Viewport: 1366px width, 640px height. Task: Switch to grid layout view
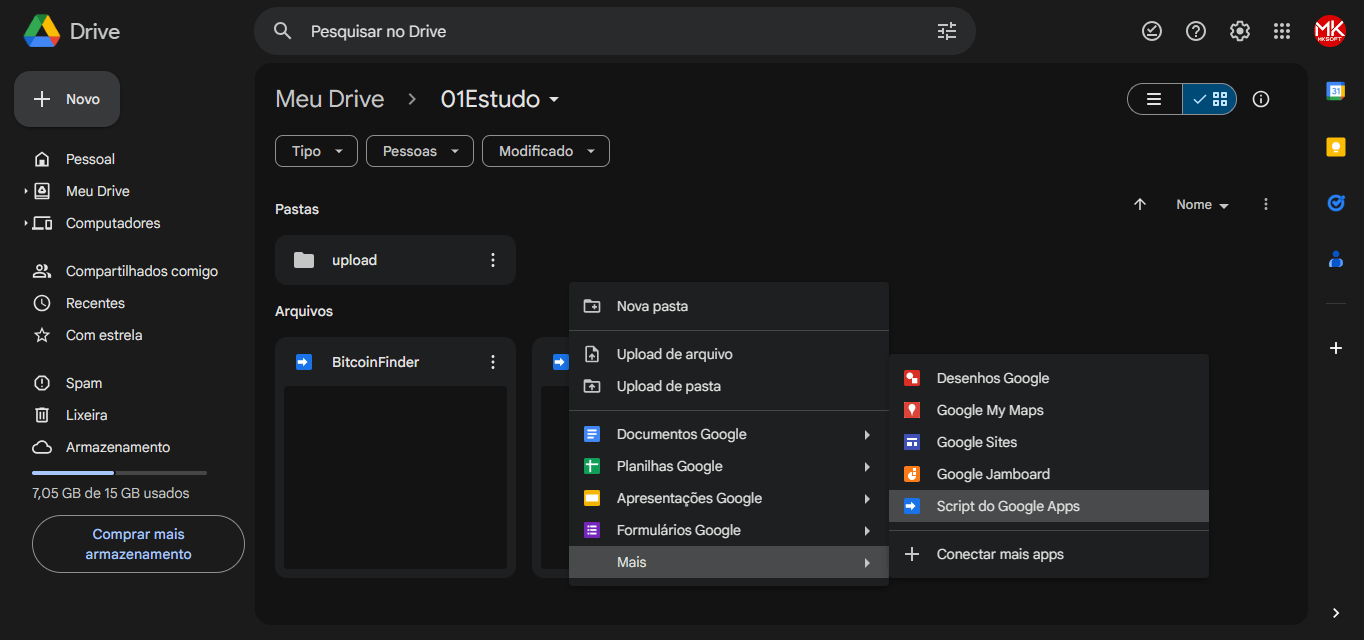click(1210, 99)
